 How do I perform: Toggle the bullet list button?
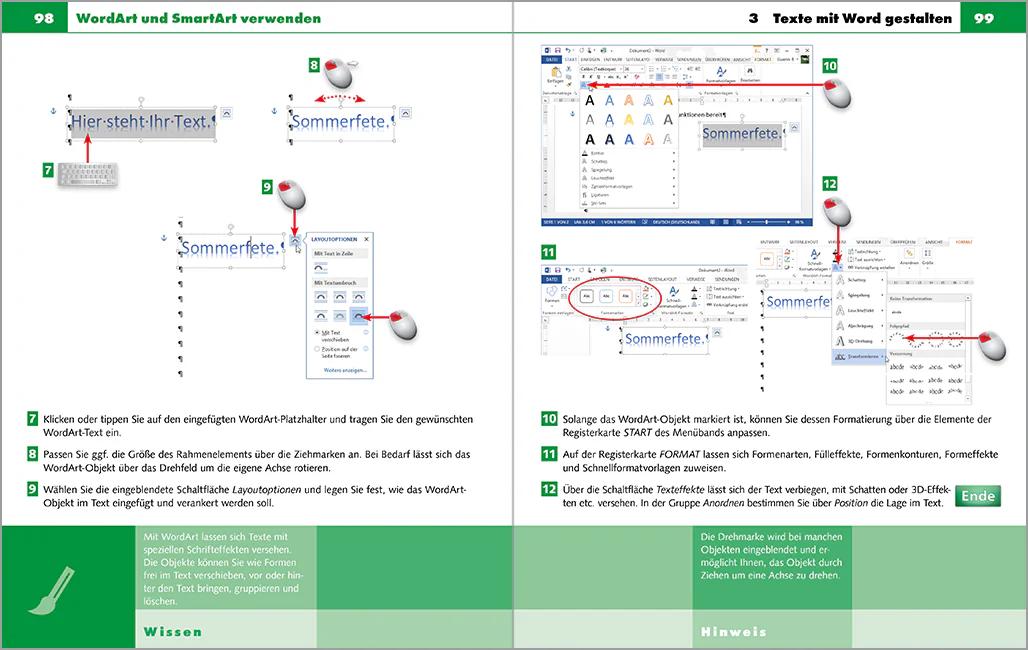coord(651,68)
